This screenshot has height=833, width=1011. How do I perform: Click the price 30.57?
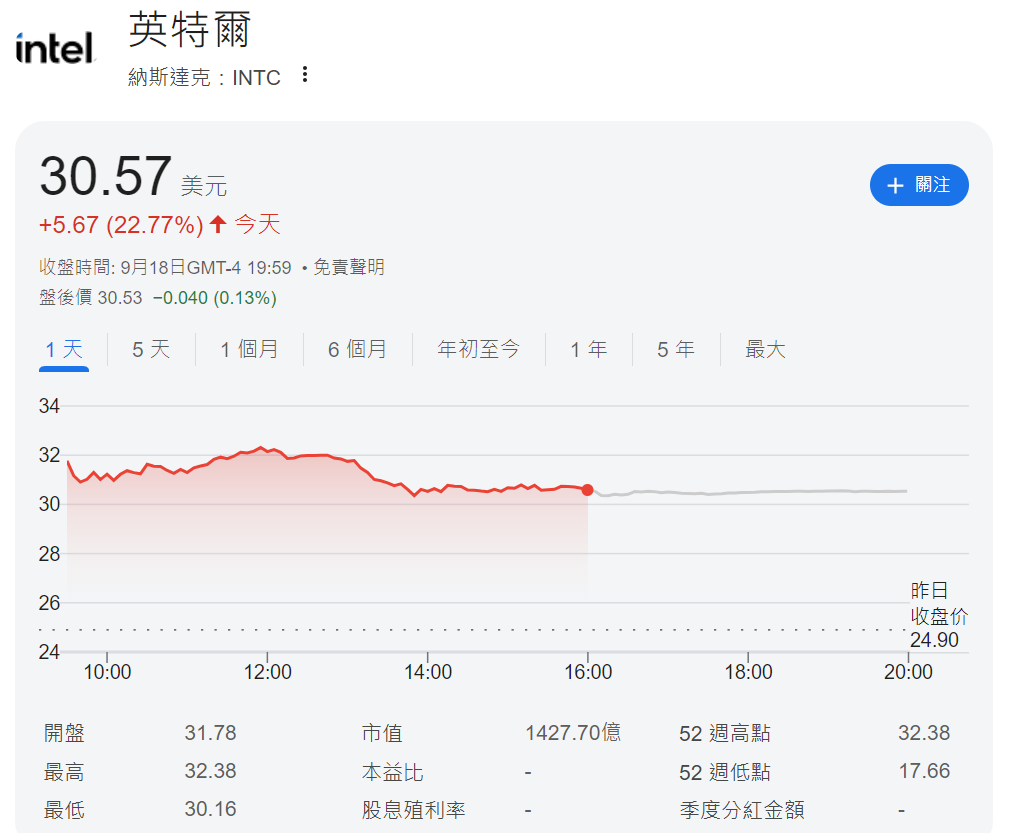(x=106, y=176)
